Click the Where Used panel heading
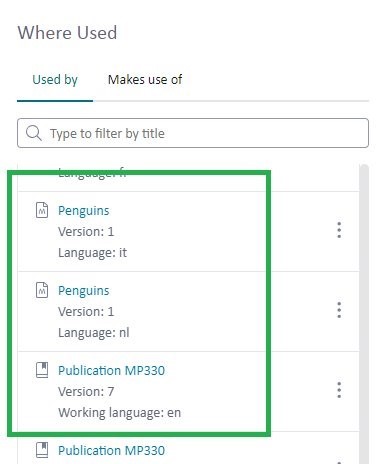376x464 pixels. pos(67,33)
